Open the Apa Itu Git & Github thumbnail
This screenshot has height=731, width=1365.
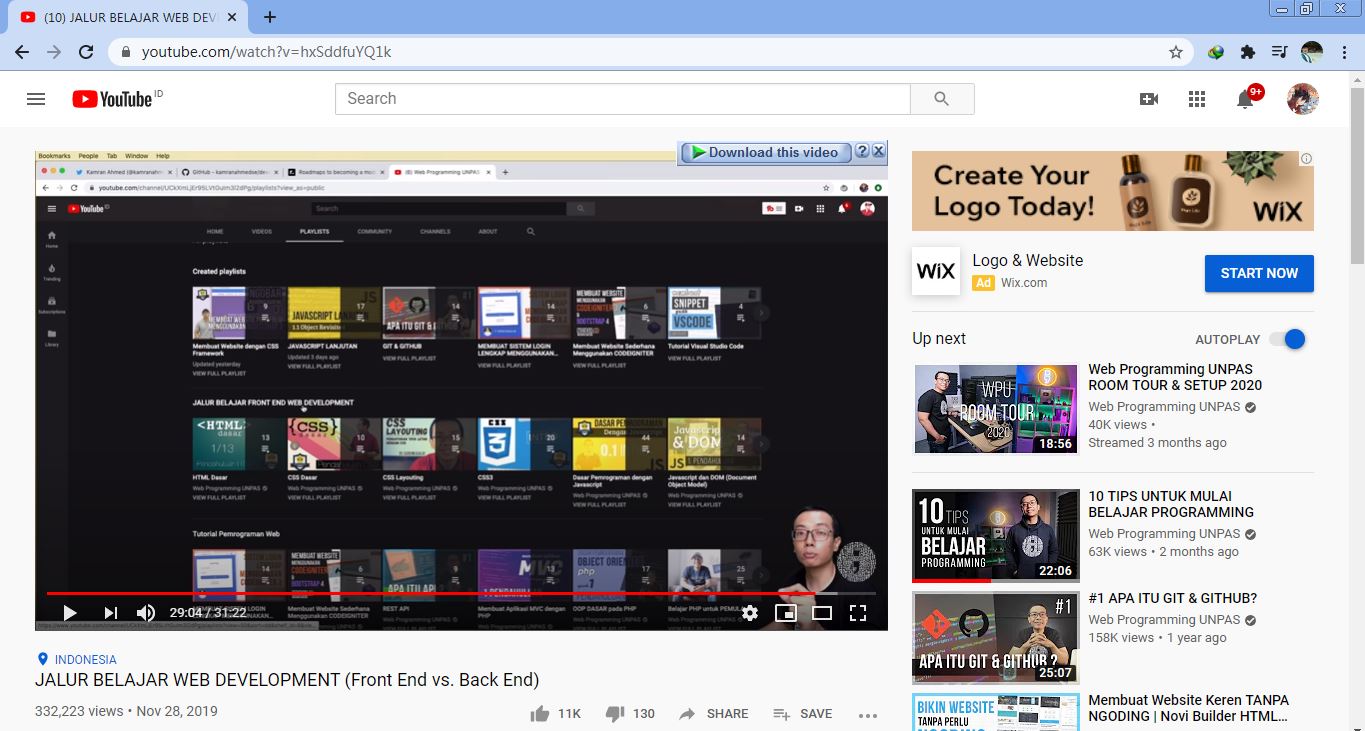[996, 637]
